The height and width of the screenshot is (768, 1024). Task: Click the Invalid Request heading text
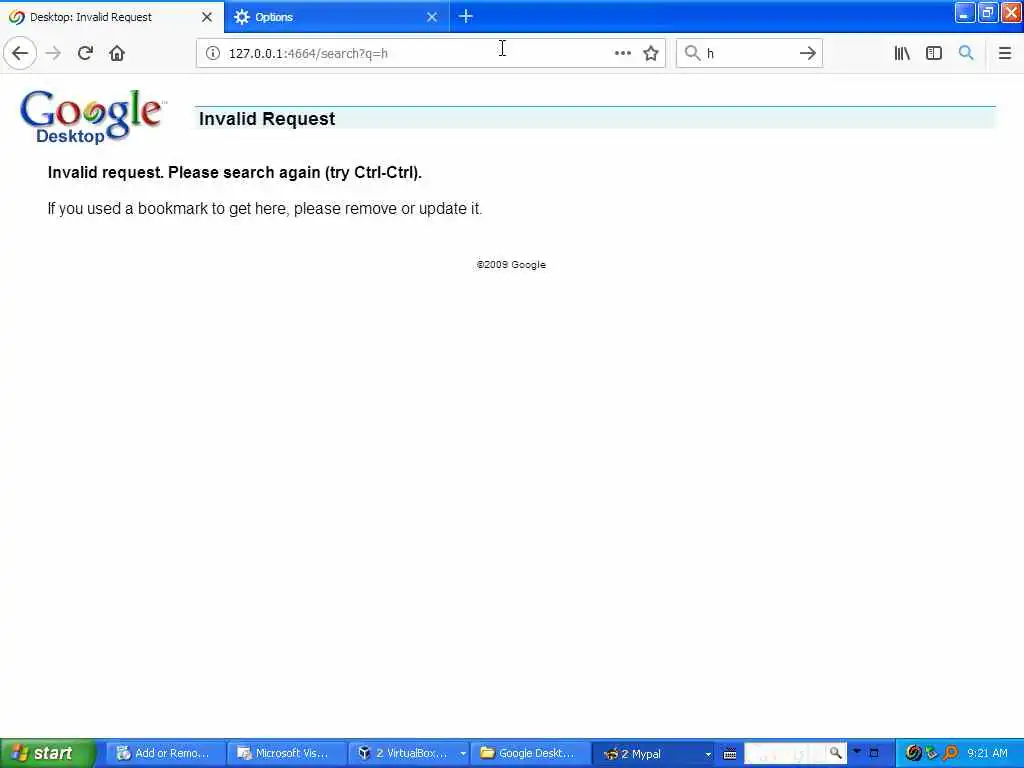point(266,119)
